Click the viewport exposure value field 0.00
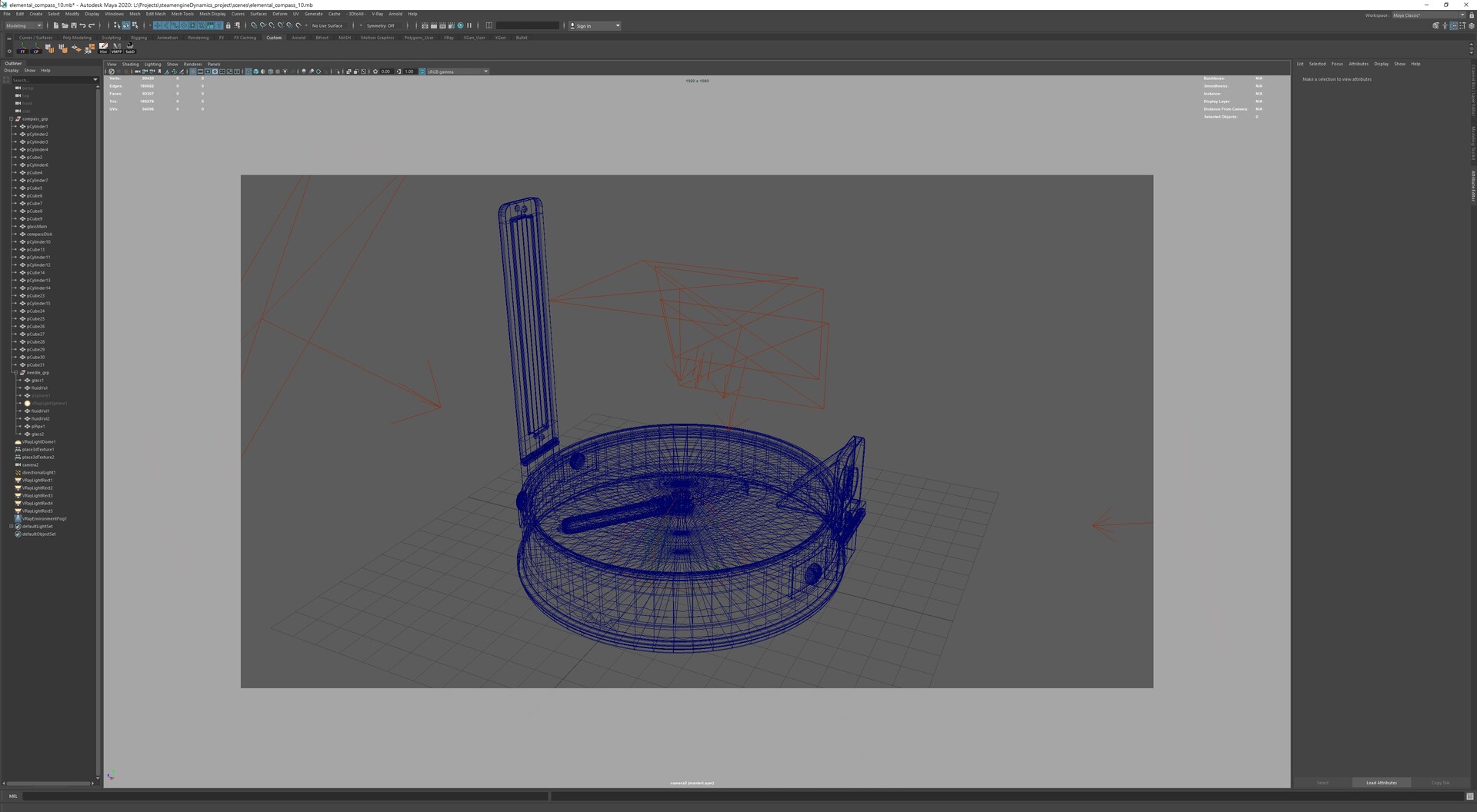Viewport: 1477px width, 812px height. [x=385, y=72]
